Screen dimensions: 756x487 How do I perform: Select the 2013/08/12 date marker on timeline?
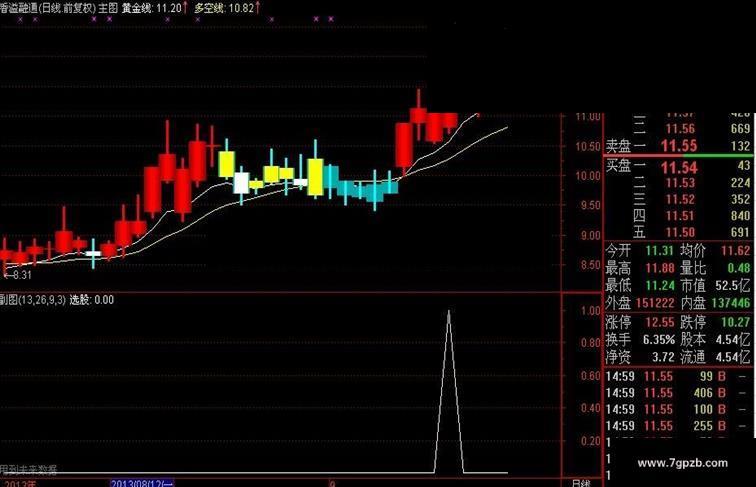coord(142,483)
